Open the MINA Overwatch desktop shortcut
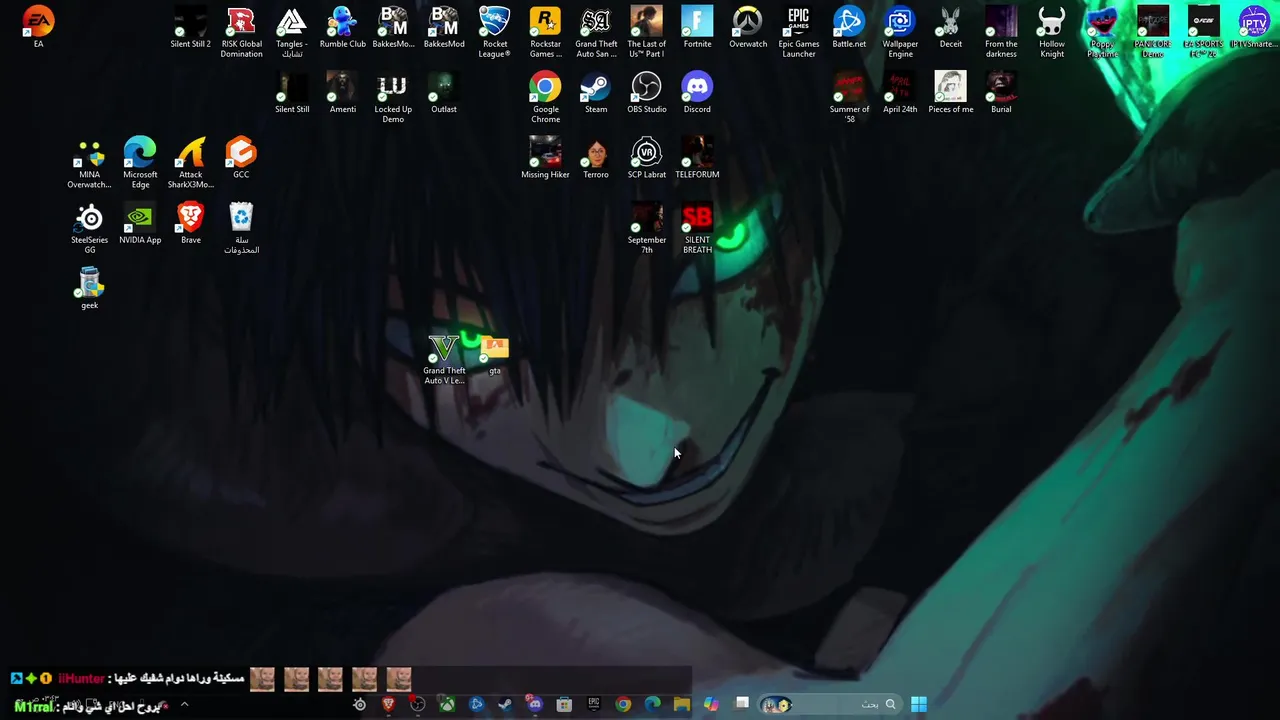Screen dimensions: 1280x720 [89, 162]
